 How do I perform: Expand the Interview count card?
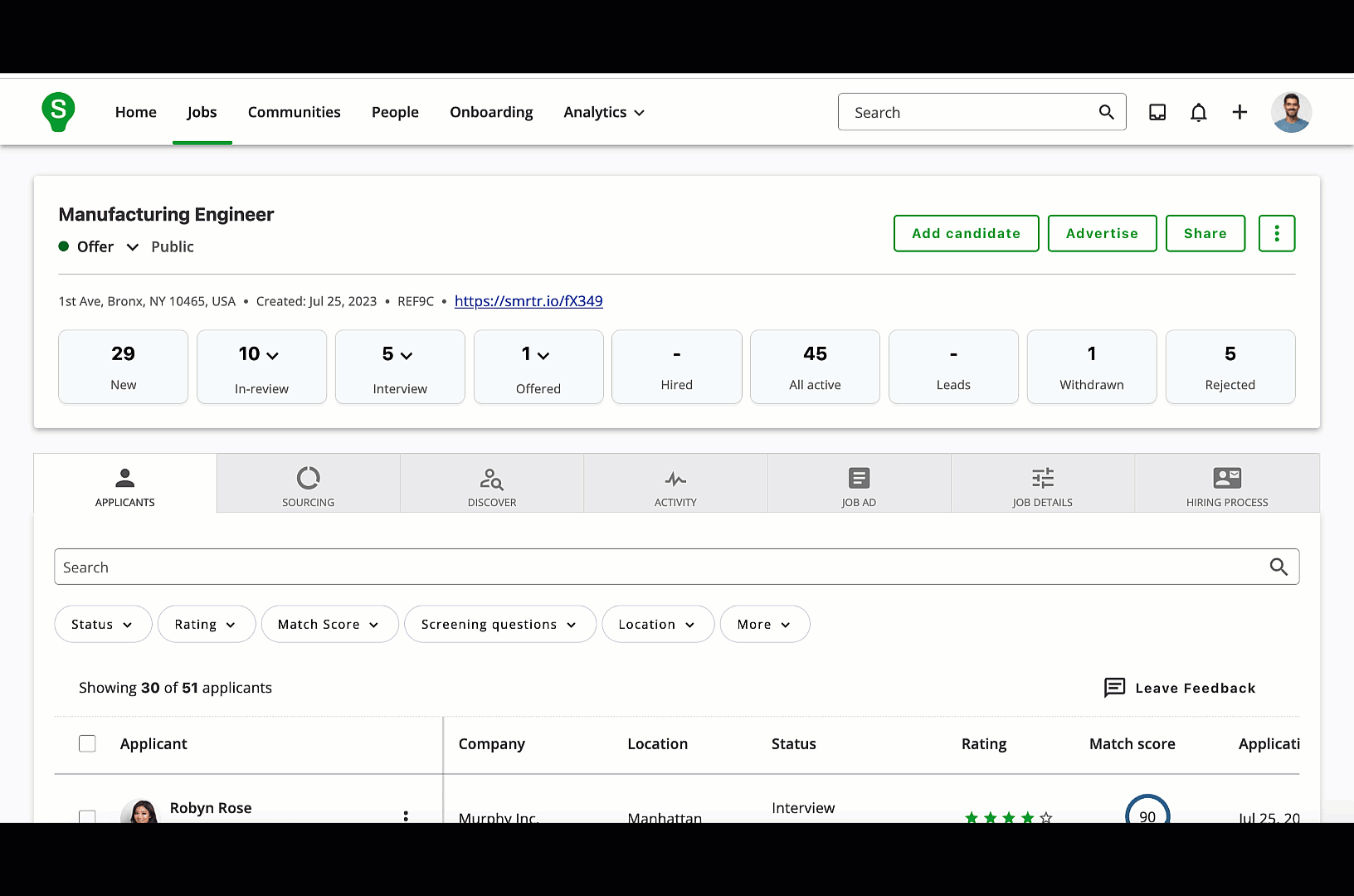(x=400, y=367)
